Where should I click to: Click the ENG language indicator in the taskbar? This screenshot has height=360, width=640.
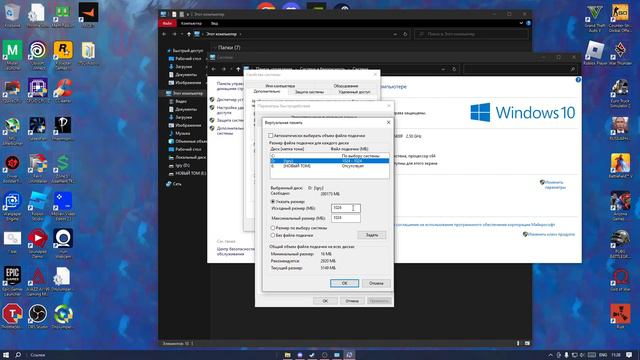(603, 355)
